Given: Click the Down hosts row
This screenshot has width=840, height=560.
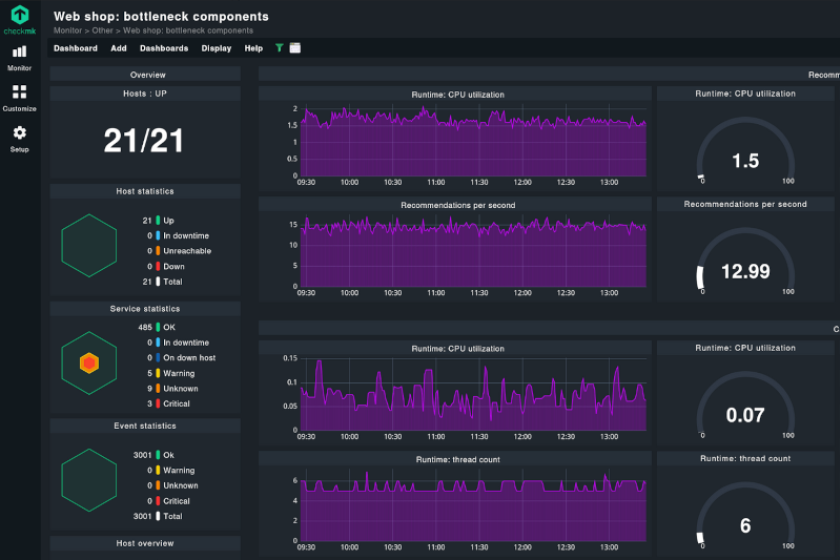Looking at the screenshot, I should [166, 266].
